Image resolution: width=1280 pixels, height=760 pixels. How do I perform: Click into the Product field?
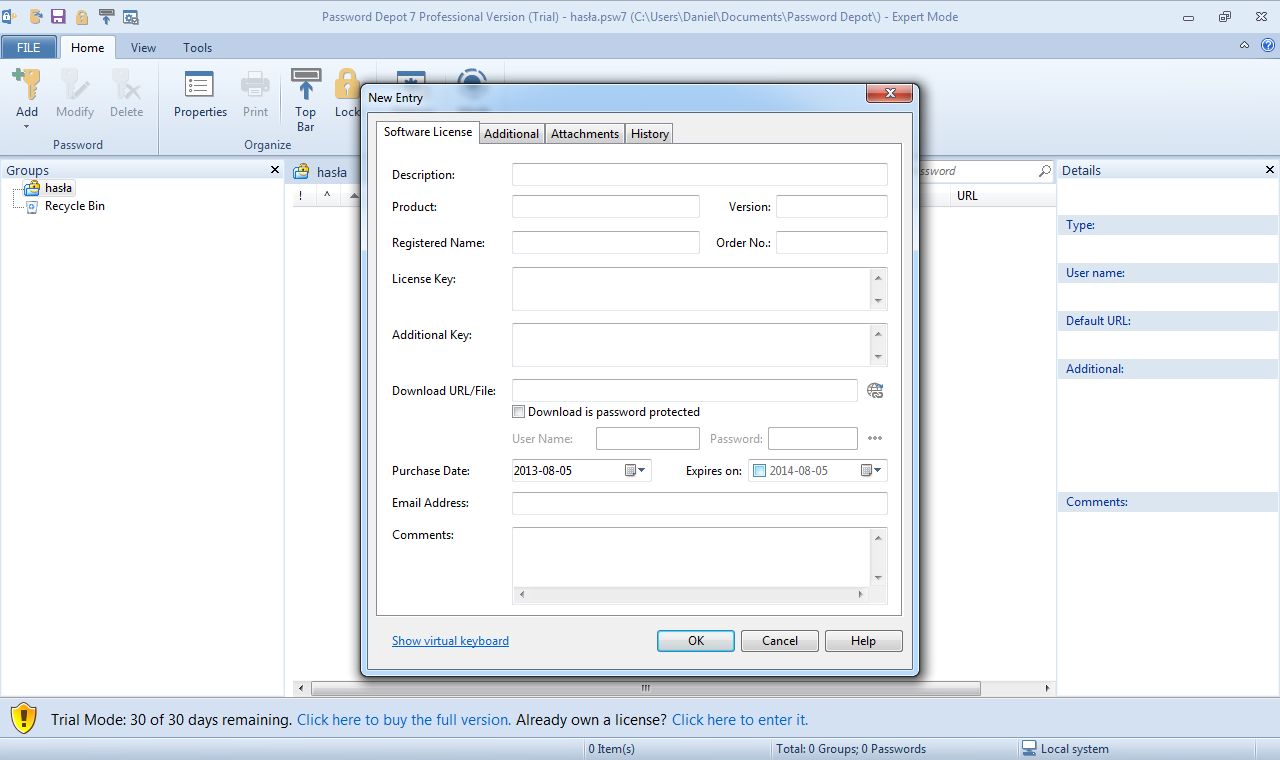click(606, 207)
